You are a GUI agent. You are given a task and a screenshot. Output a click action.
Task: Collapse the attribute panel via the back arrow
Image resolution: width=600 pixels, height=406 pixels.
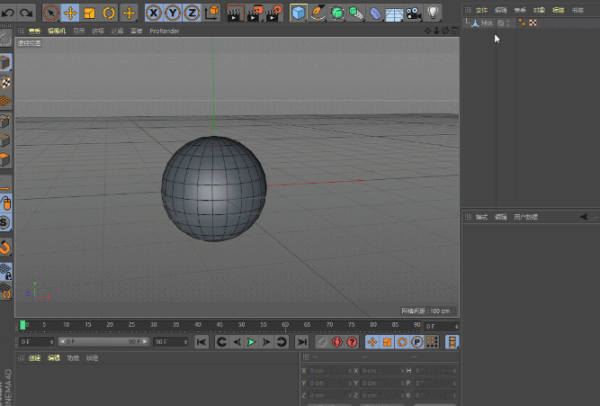pos(583,216)
